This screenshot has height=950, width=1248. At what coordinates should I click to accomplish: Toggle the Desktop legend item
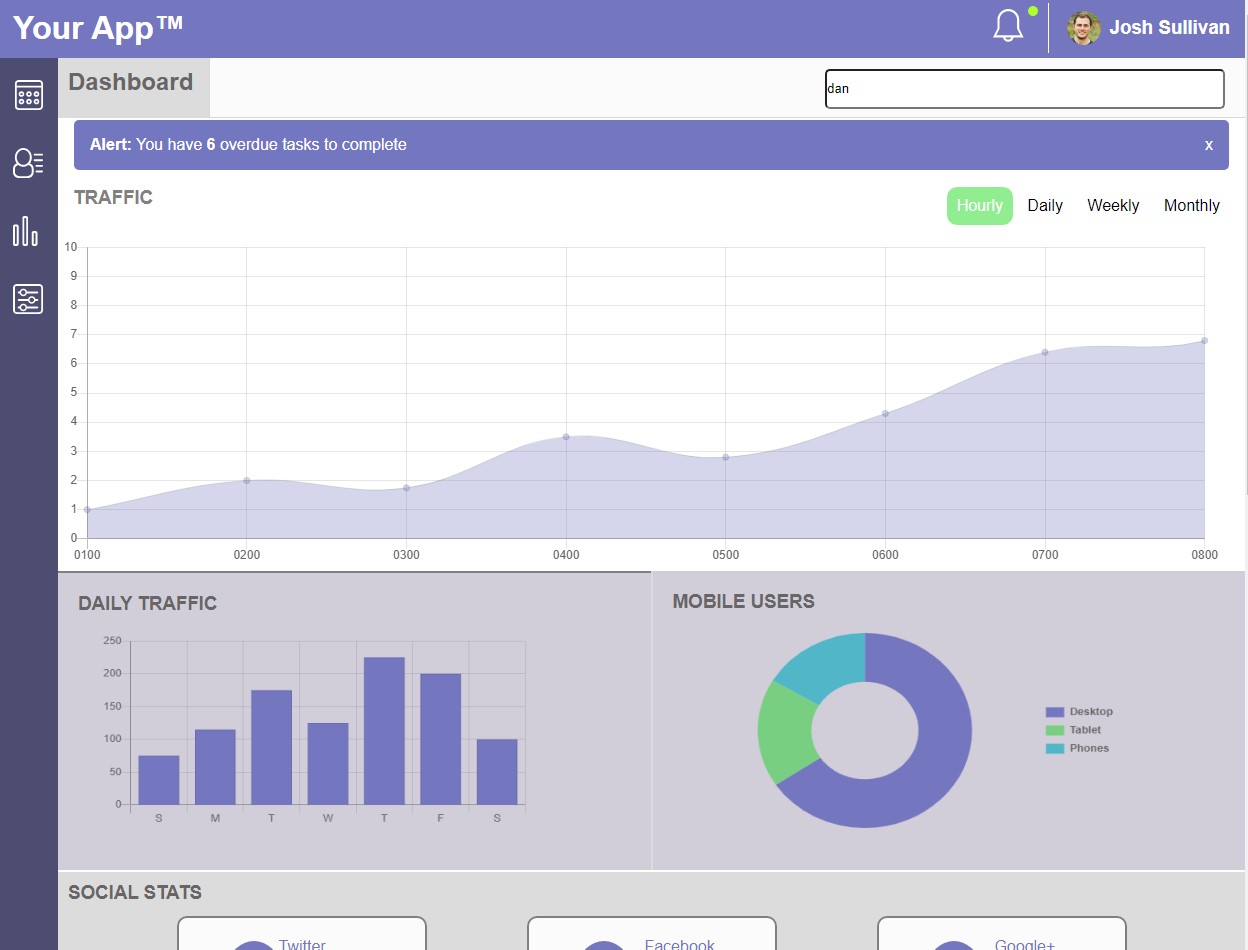(1079, 712)
